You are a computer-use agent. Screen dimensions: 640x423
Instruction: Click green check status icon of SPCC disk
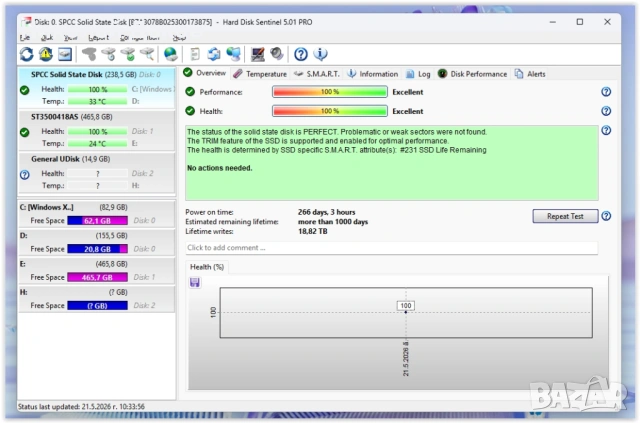coord(24,90)
